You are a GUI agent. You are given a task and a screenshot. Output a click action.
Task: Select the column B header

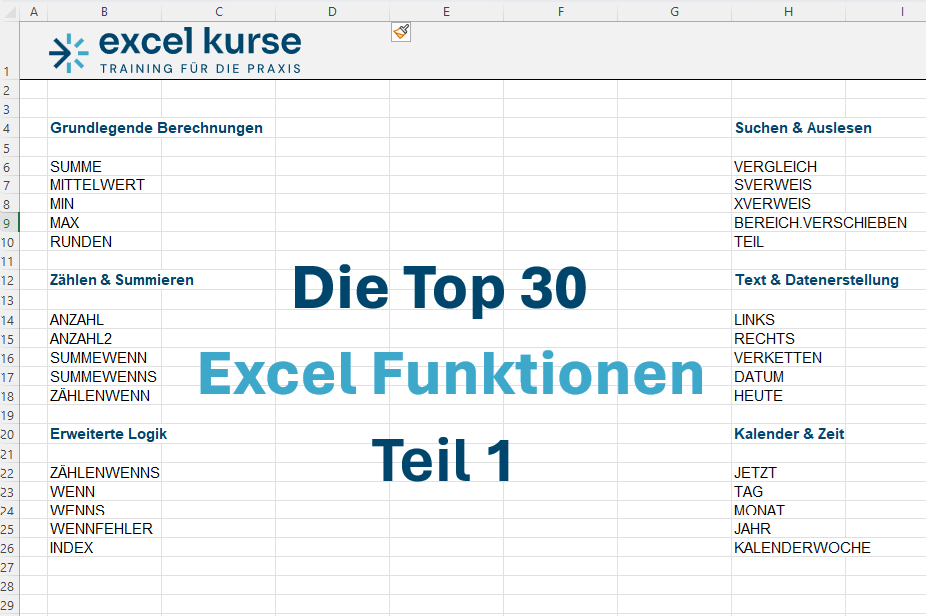tap(104, 11)
